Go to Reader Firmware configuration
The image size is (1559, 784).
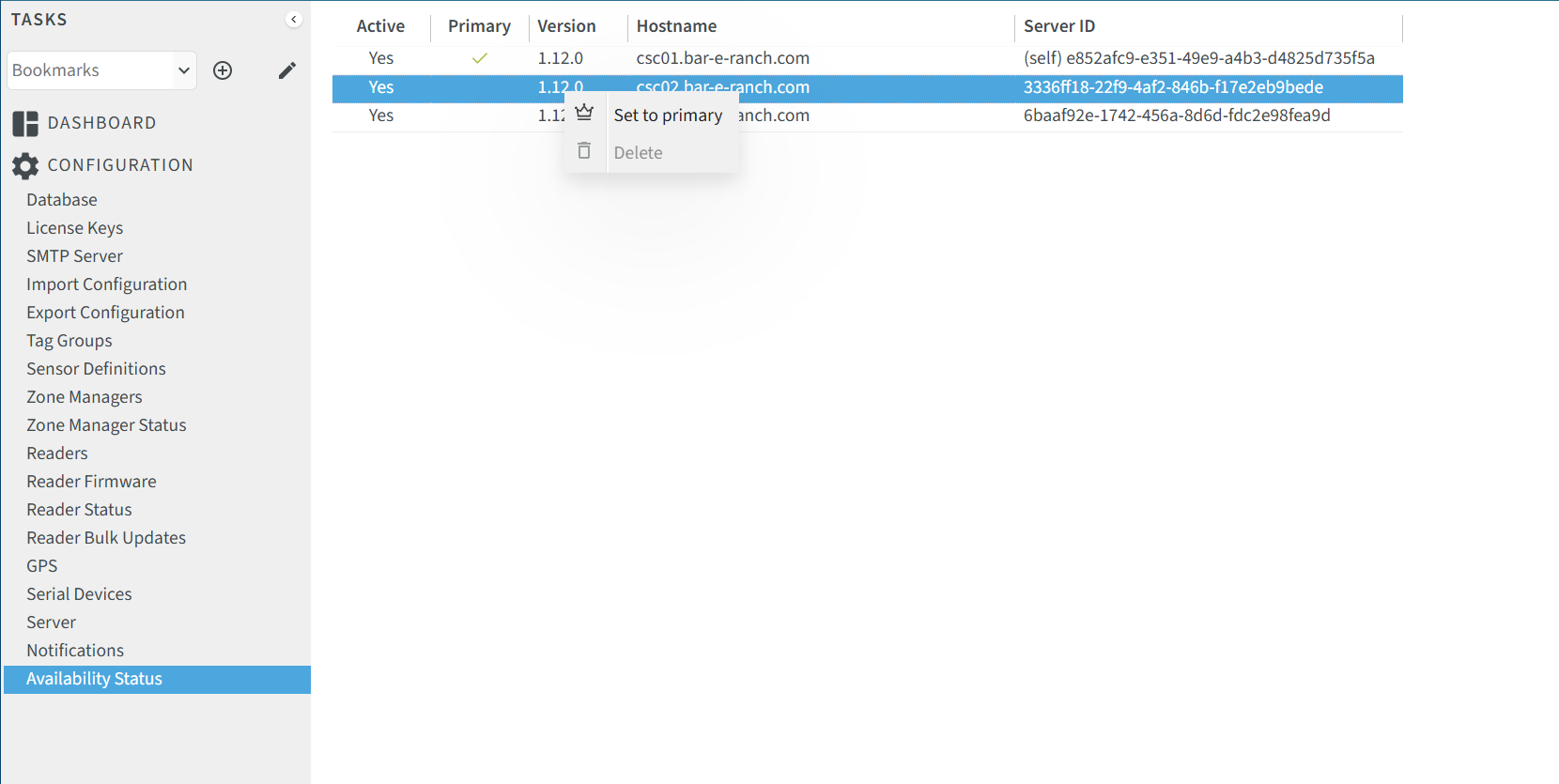tap(91, 482)
